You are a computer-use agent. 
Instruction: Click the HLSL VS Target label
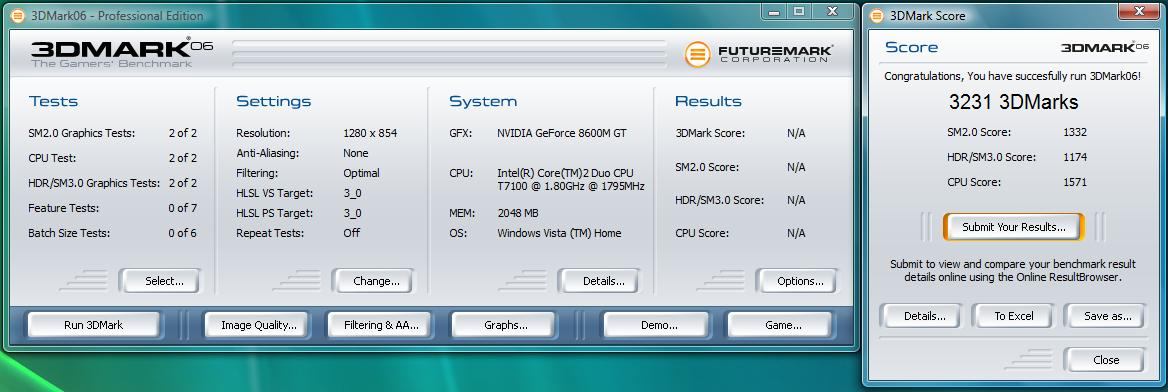[274, 193]
